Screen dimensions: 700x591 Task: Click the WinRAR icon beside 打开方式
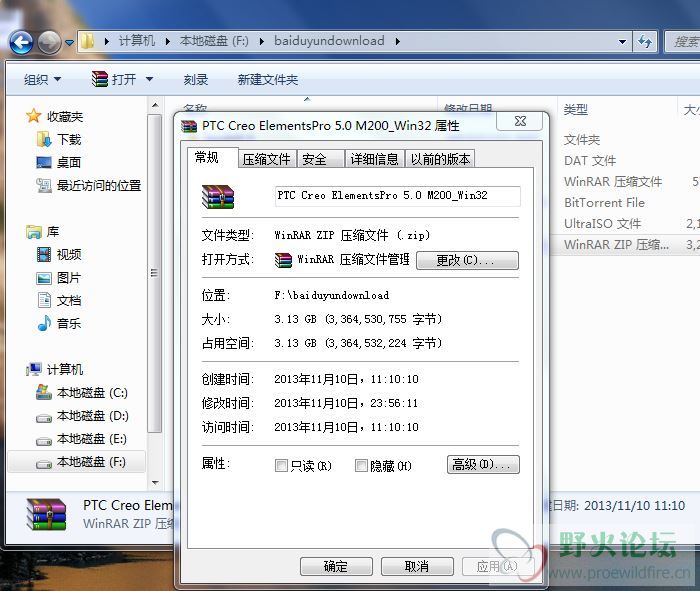283,260
